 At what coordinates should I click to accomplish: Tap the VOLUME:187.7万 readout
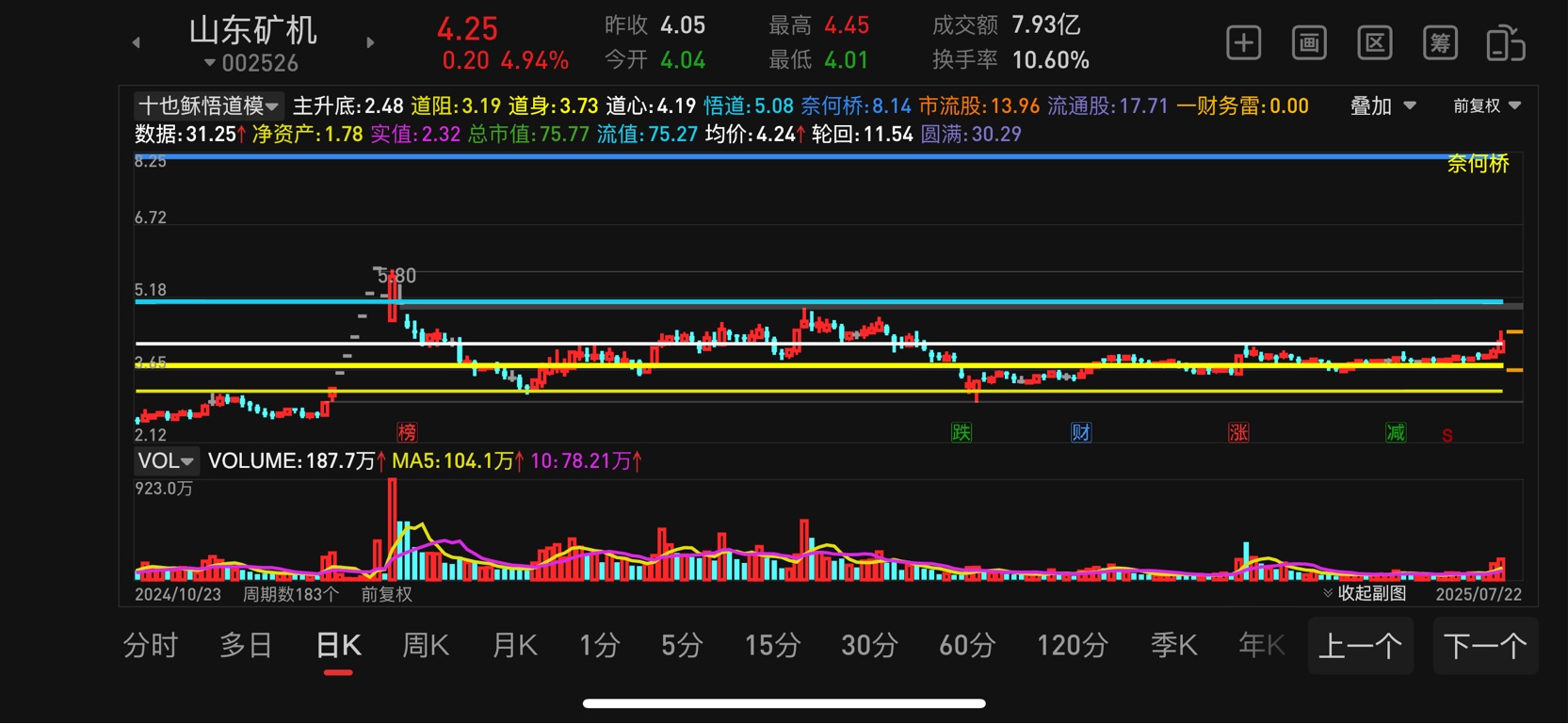[x=297, y=460]
